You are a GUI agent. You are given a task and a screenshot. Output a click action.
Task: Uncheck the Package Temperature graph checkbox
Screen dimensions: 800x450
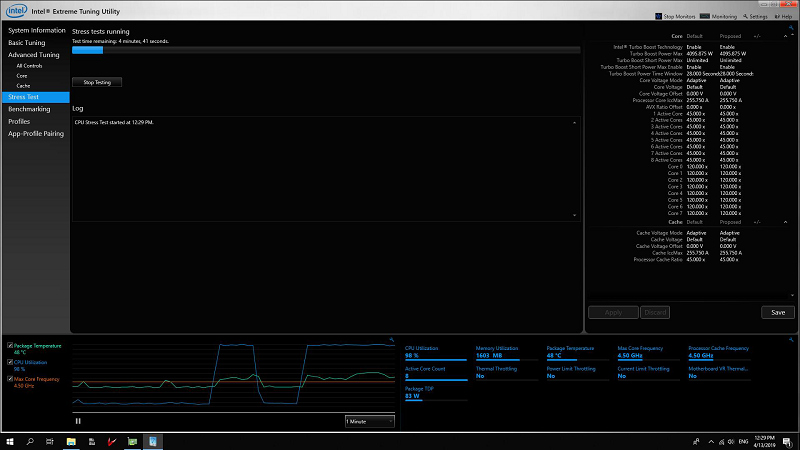[10, 345]
